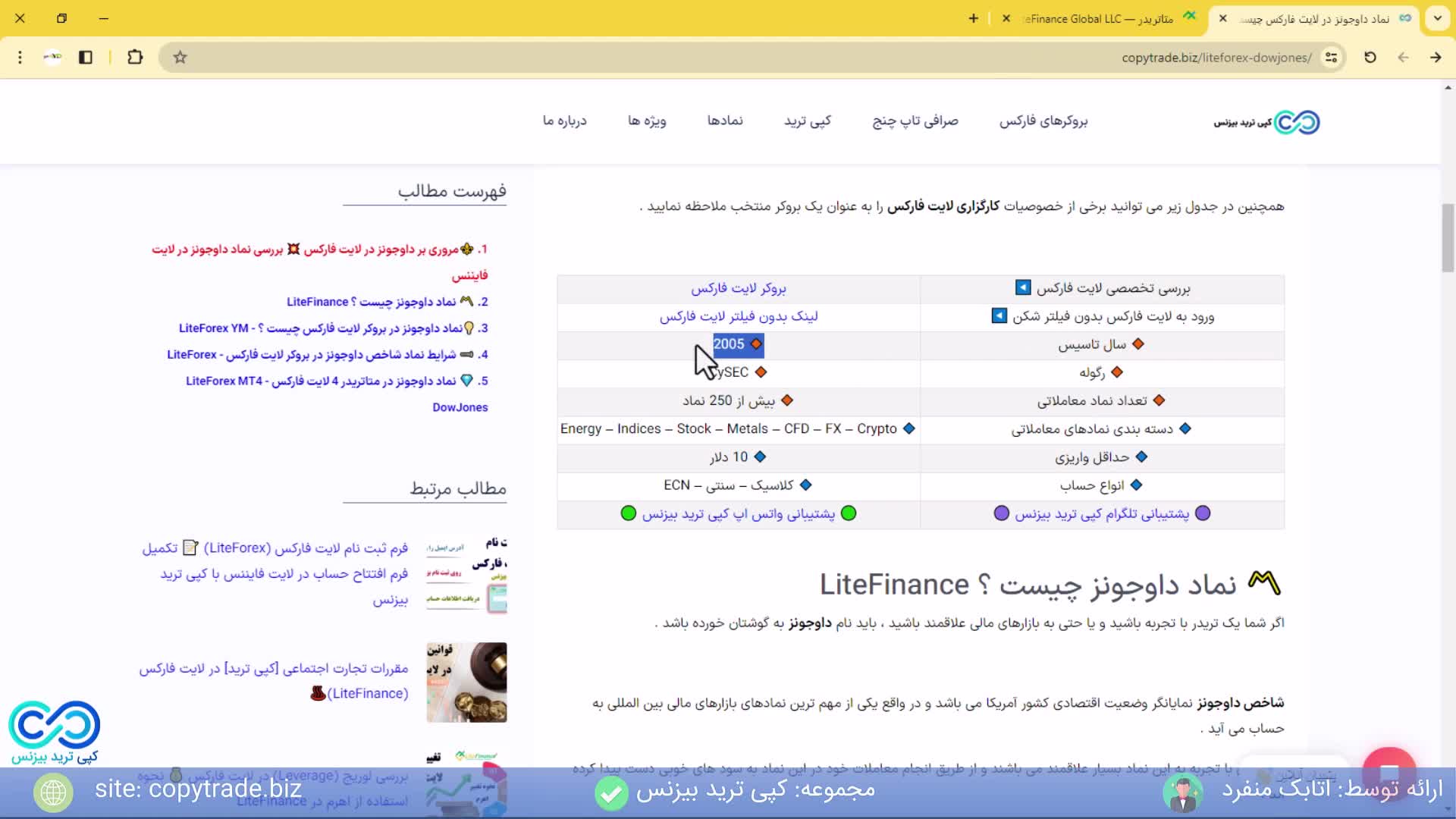Screen dimensions: 1456x819
Task: Open the صرافی تاپ چنج menu item
Action: 915,121
